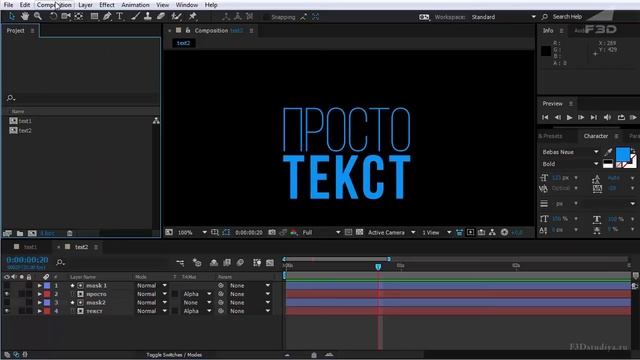The height and width of the screenshot is (360, 640).
Task: Click the region of interest icon in viewer
Action: coord(348,232)
